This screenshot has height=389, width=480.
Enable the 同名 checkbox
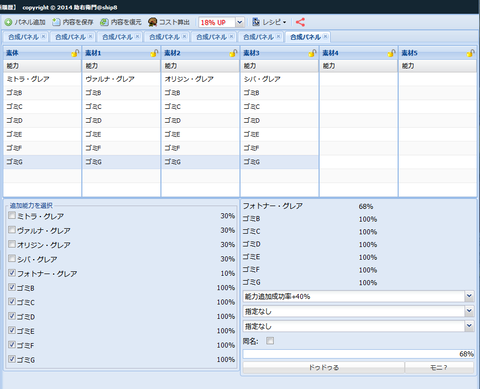point(270,341)
